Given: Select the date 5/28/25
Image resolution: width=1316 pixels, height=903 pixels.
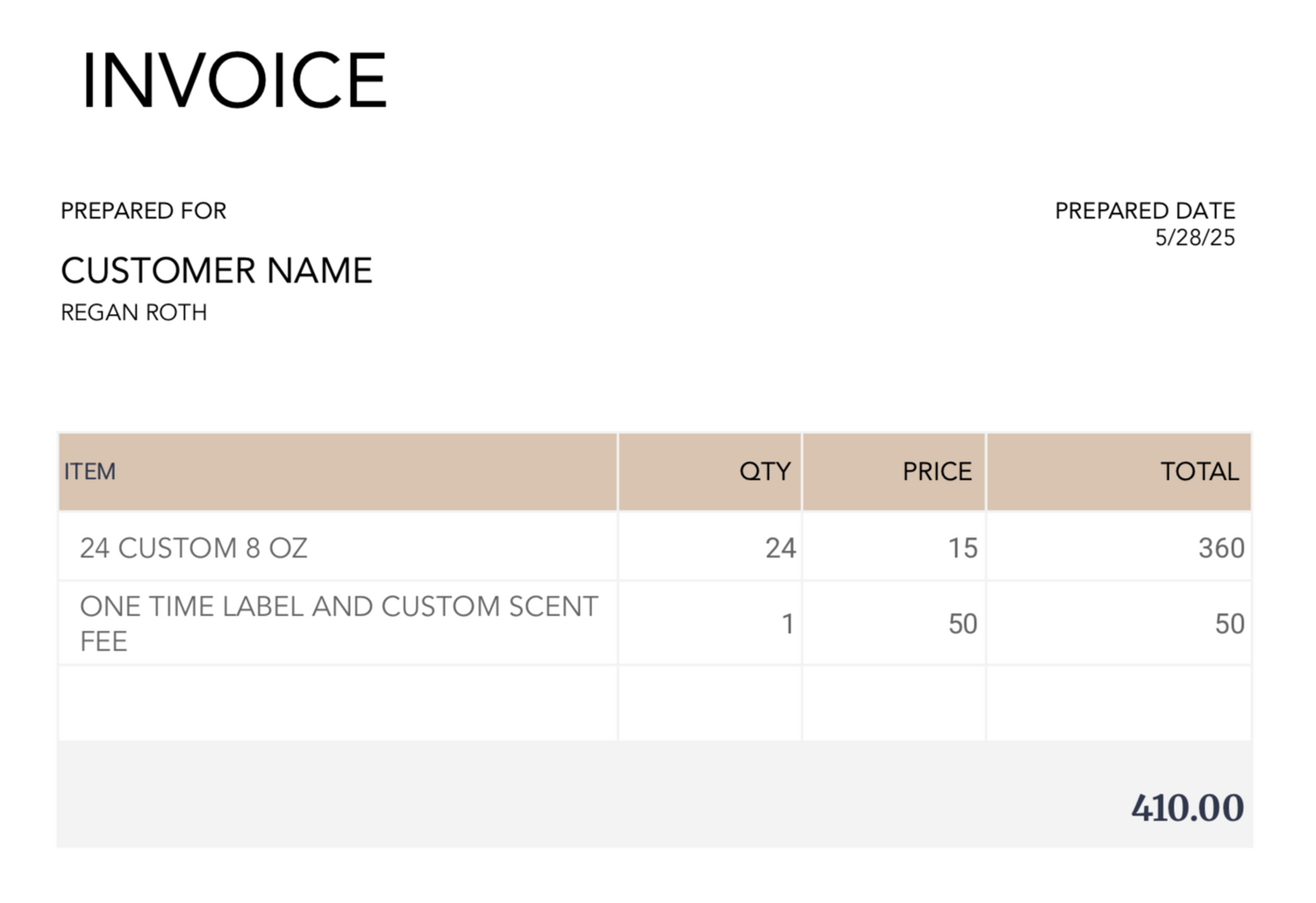Looking at the screenshot, I should (x=1195, y=237).
